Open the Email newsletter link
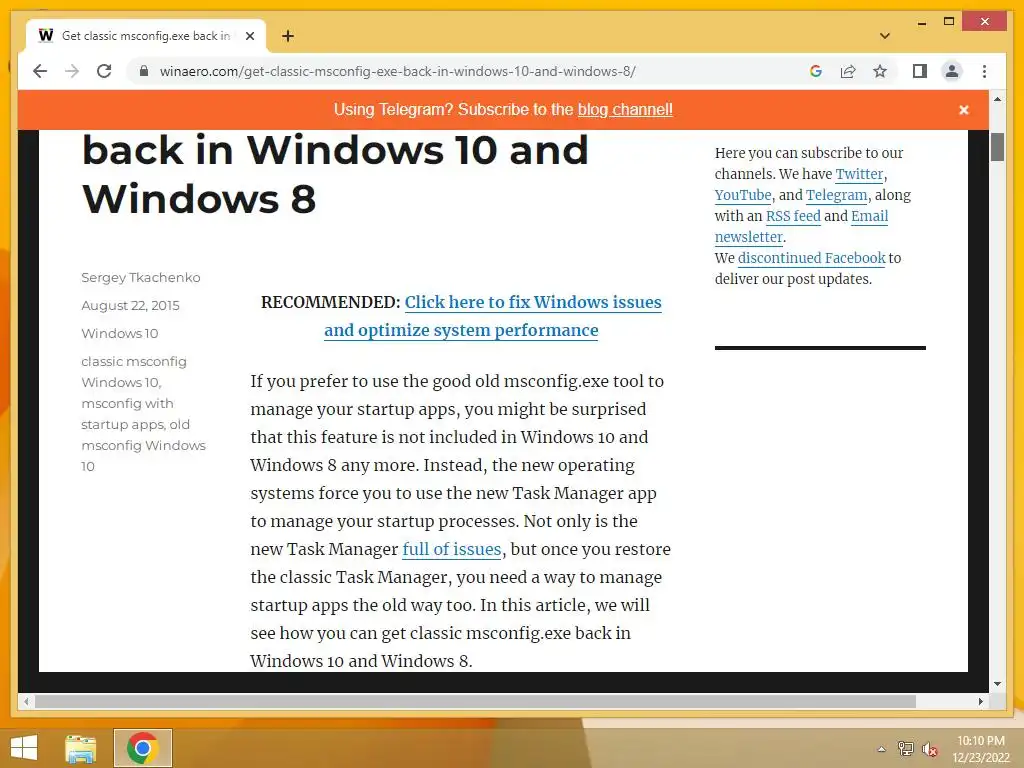 point(801,227)
